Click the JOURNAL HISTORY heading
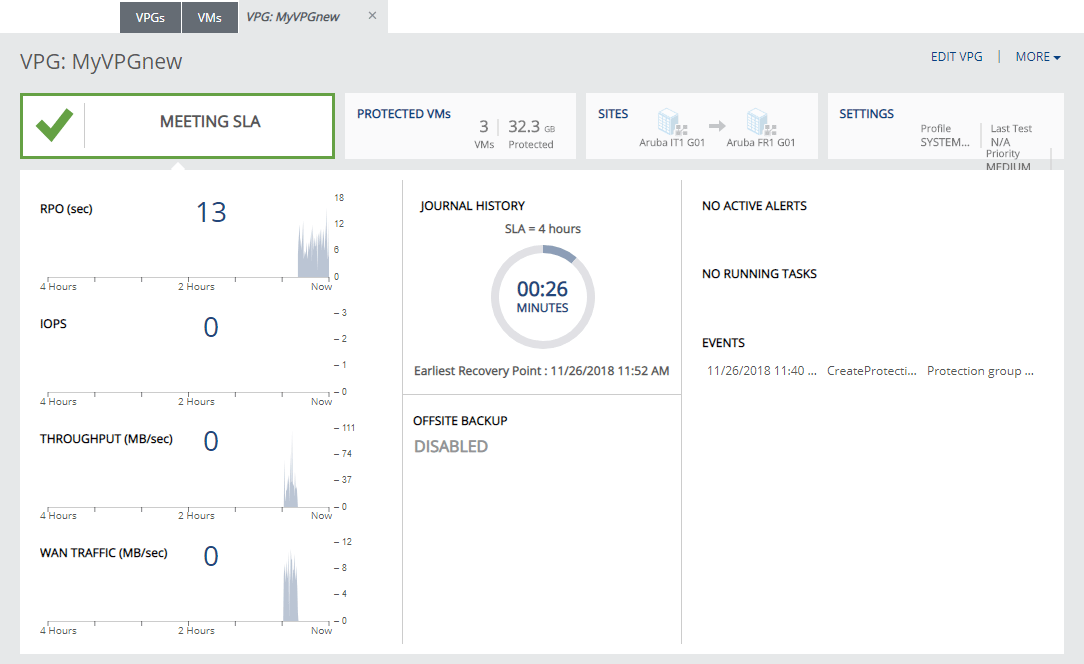The height and width of the screenshot is (664, 1084). tap(472, 206)
